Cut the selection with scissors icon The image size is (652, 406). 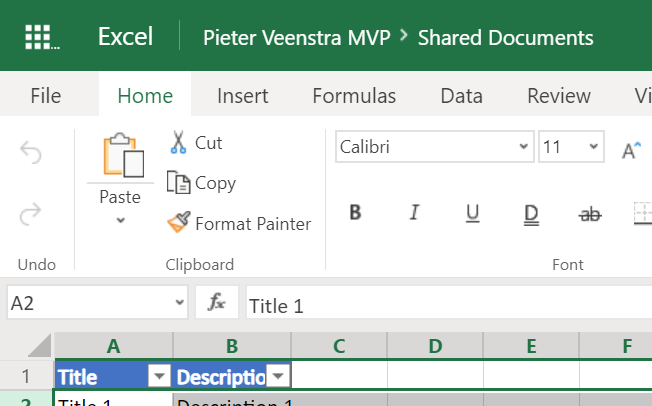[178, 143]
